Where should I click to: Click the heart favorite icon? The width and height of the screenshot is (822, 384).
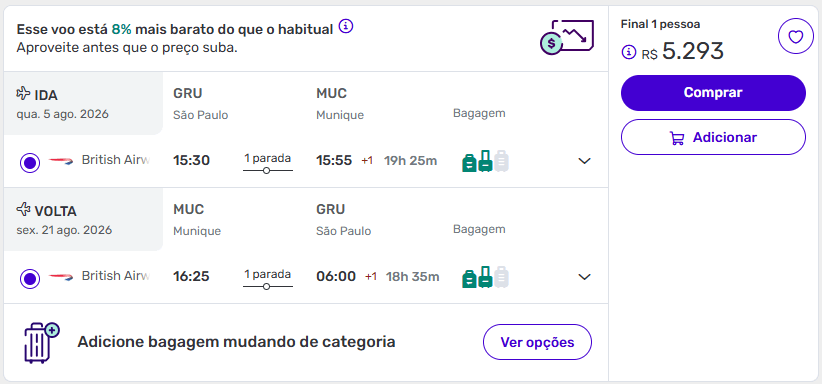pyautogui.click(x=796, y=36)
